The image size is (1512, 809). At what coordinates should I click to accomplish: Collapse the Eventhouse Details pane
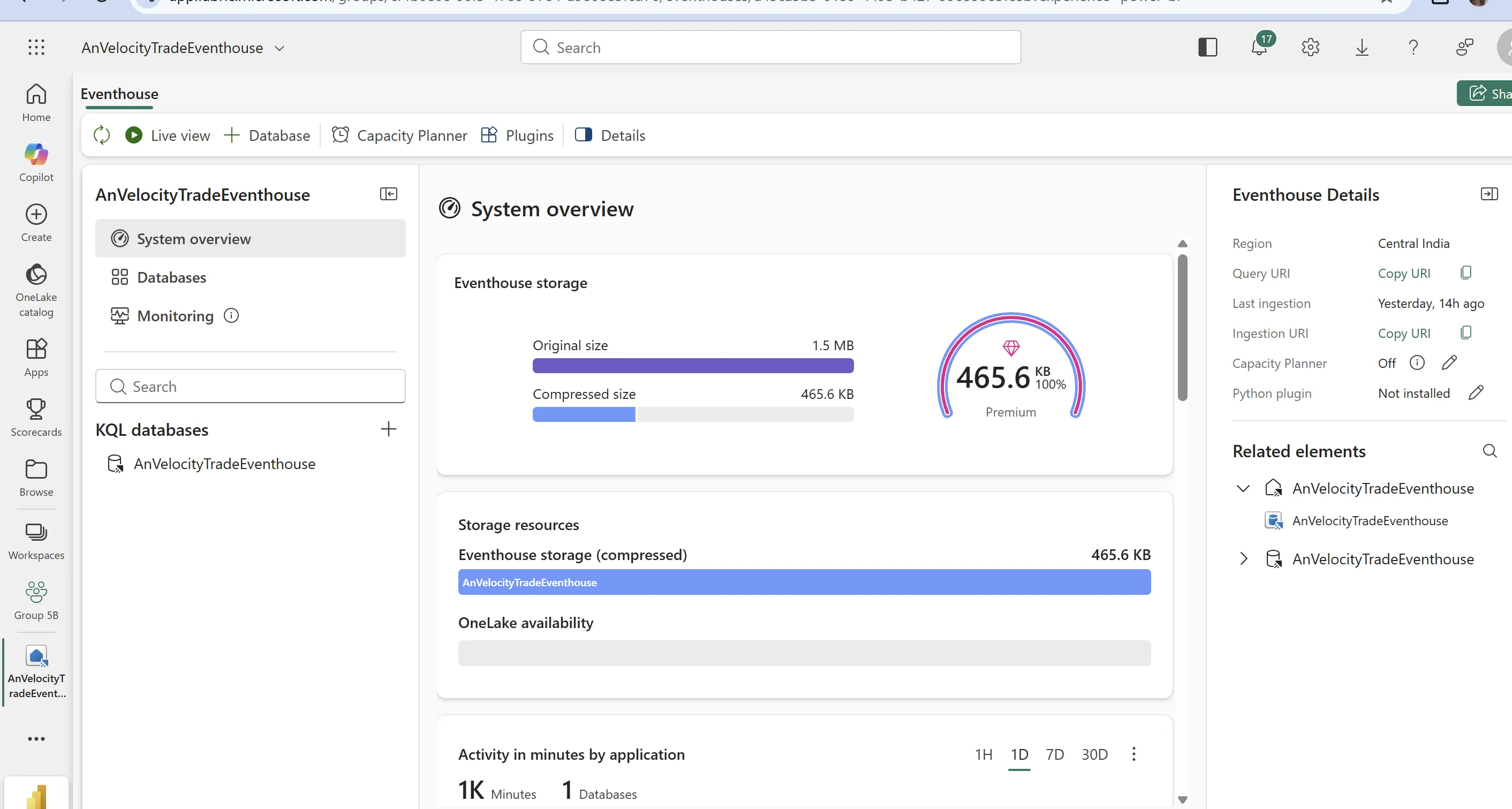click(x=1490, y=194)
